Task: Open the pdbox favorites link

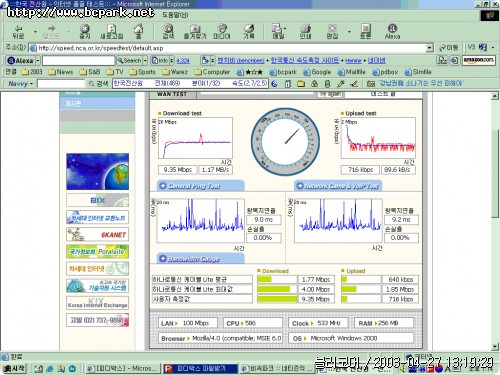Action: coord(385,72)
